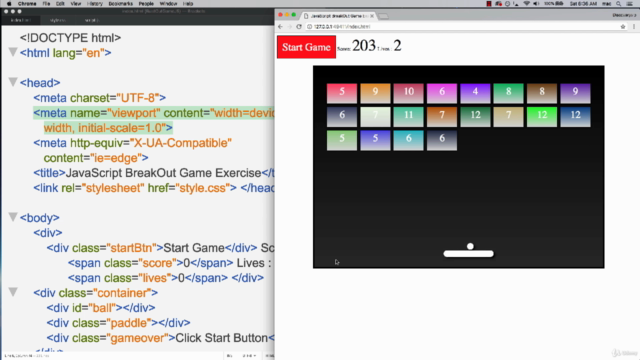Open Spotlight search in menu bar
This screenshot has width=640, height=360.
pyautogui.click(x=619, y=4)
